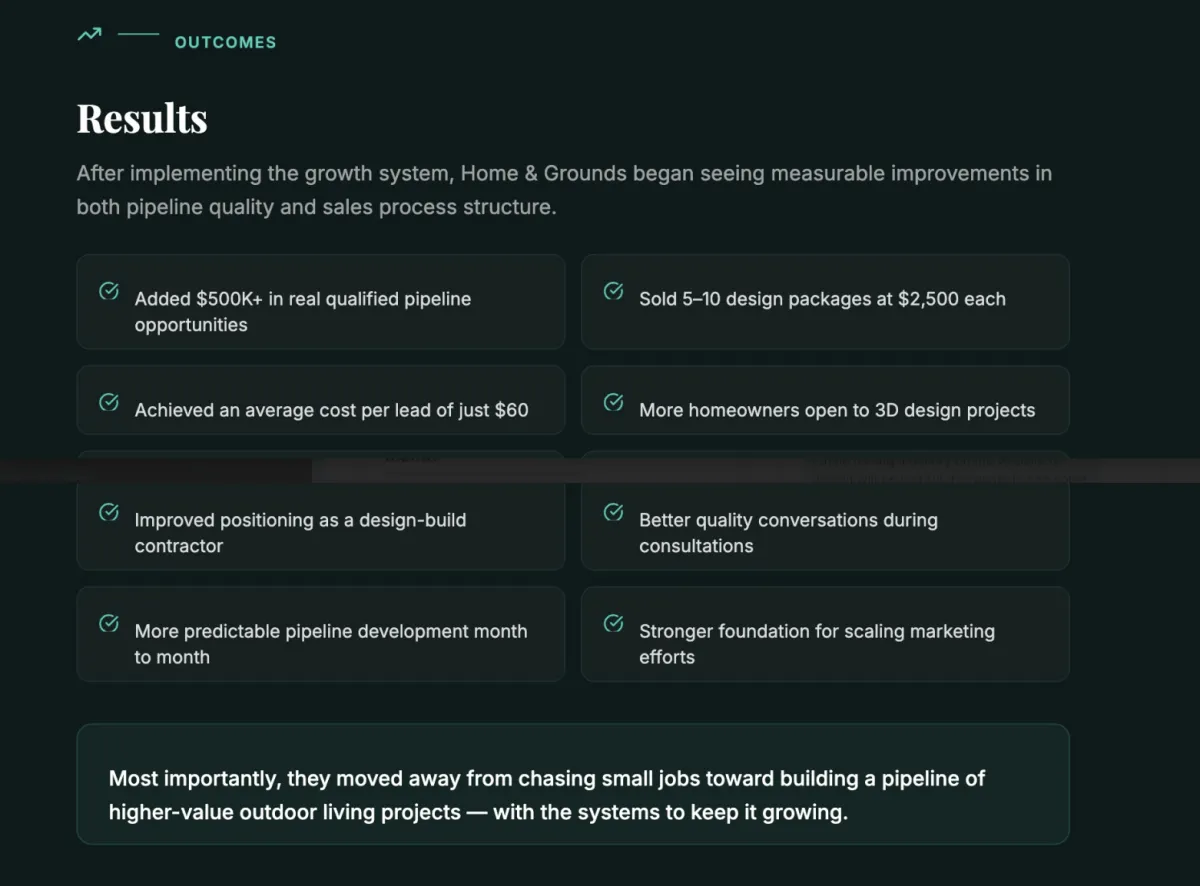Choose Stronger foundation for scaling marketing card

825,634
